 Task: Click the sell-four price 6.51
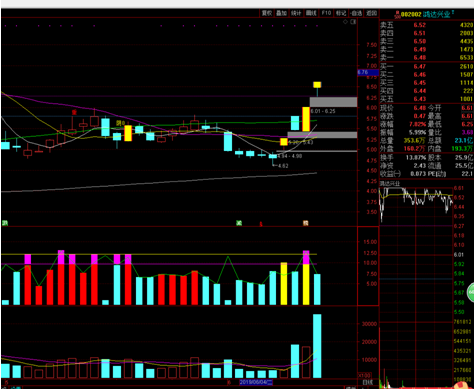pos(420,33)
